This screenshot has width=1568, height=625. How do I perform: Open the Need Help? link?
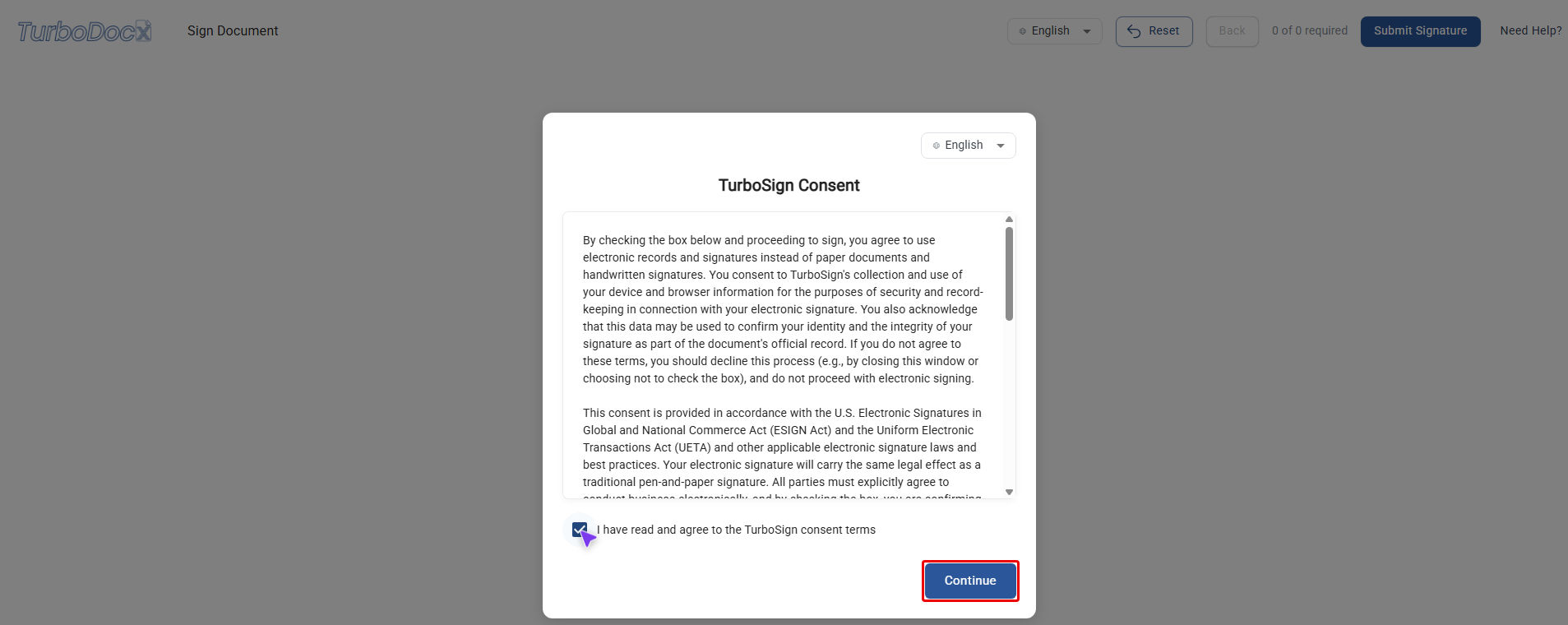(1530, 31)
